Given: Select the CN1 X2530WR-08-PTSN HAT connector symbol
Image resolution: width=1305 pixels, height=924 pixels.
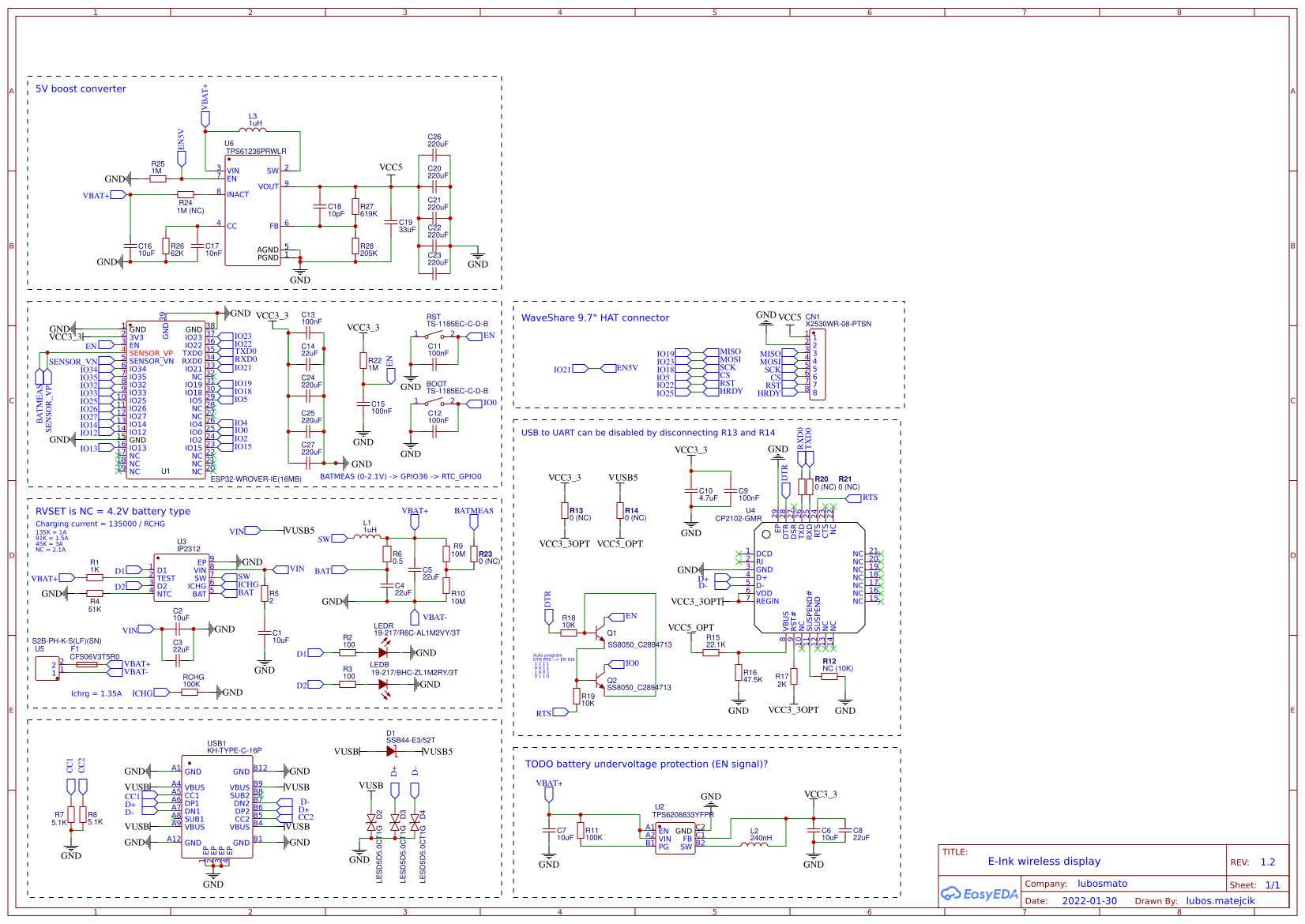Looking at the screenshot, I should pos(818,363).
